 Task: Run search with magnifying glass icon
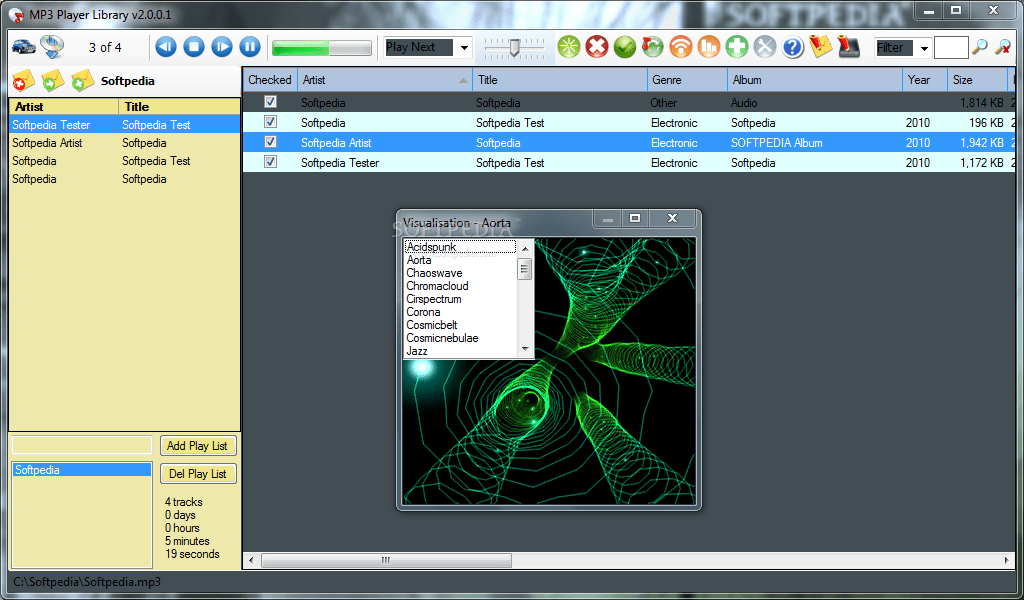[980, 47]
